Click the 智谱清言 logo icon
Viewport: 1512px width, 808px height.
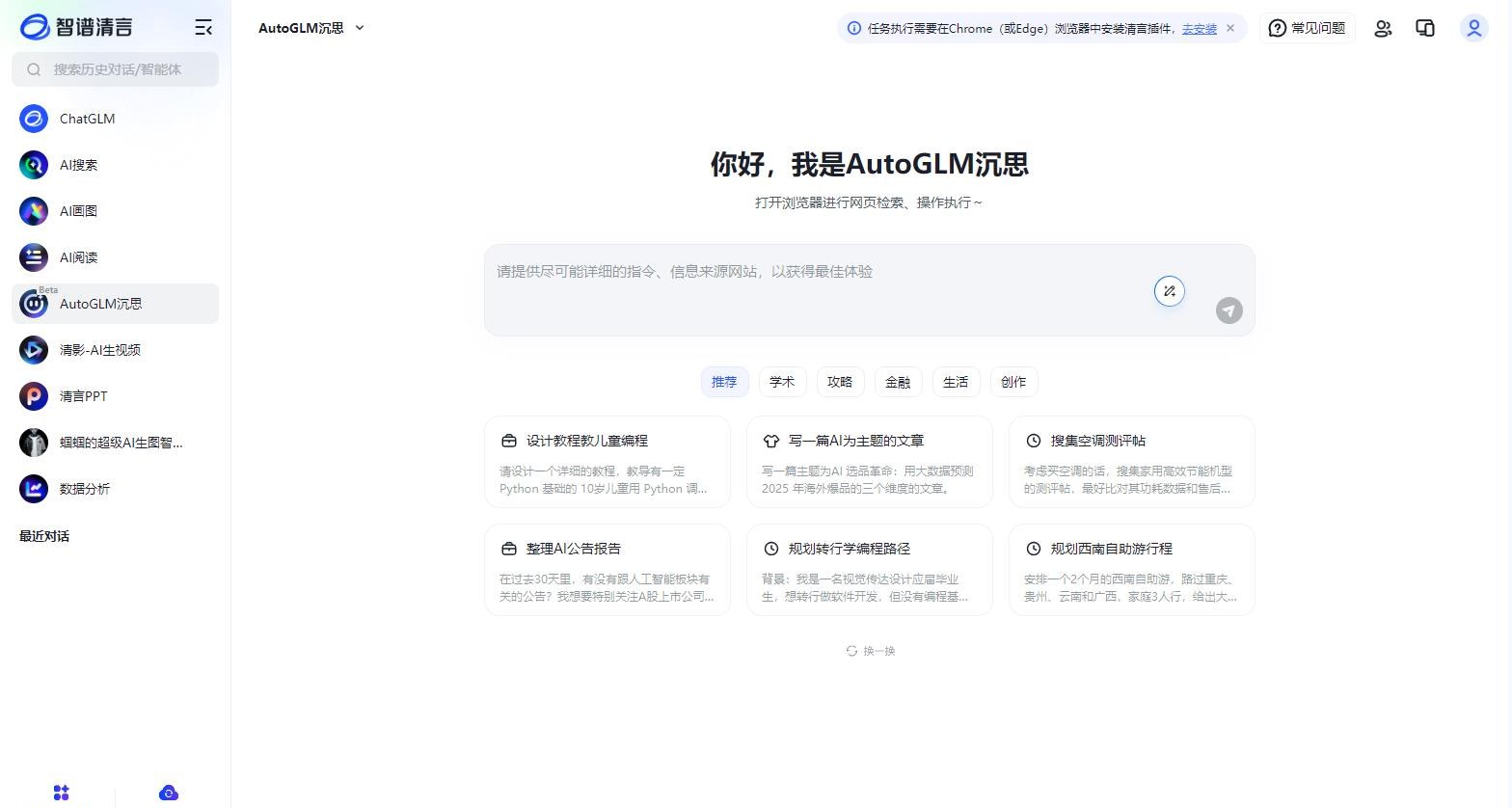pyautogui.click(x=35, y=27)
